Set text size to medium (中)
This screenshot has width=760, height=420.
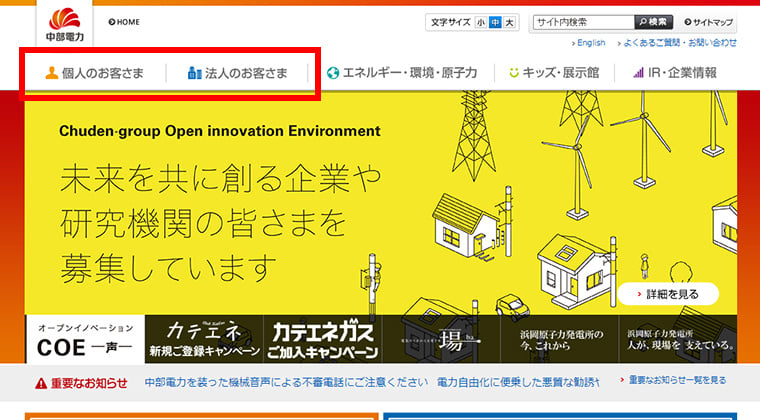[494, 22]
